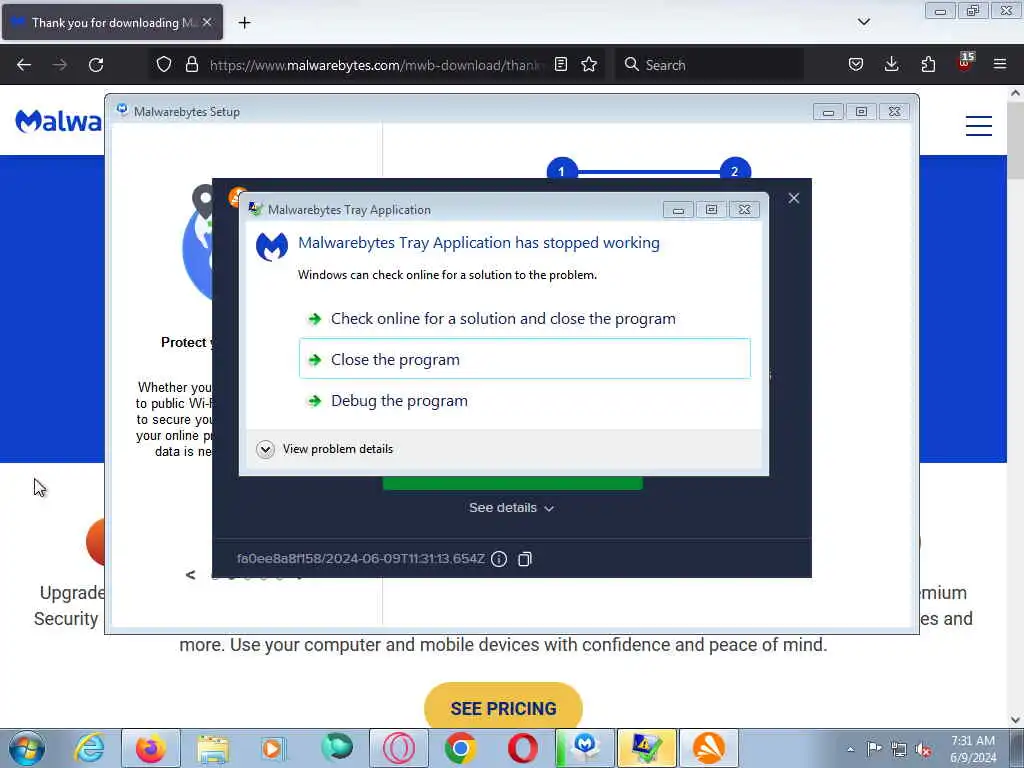Open Firefox hamburger application menu

1000,64
